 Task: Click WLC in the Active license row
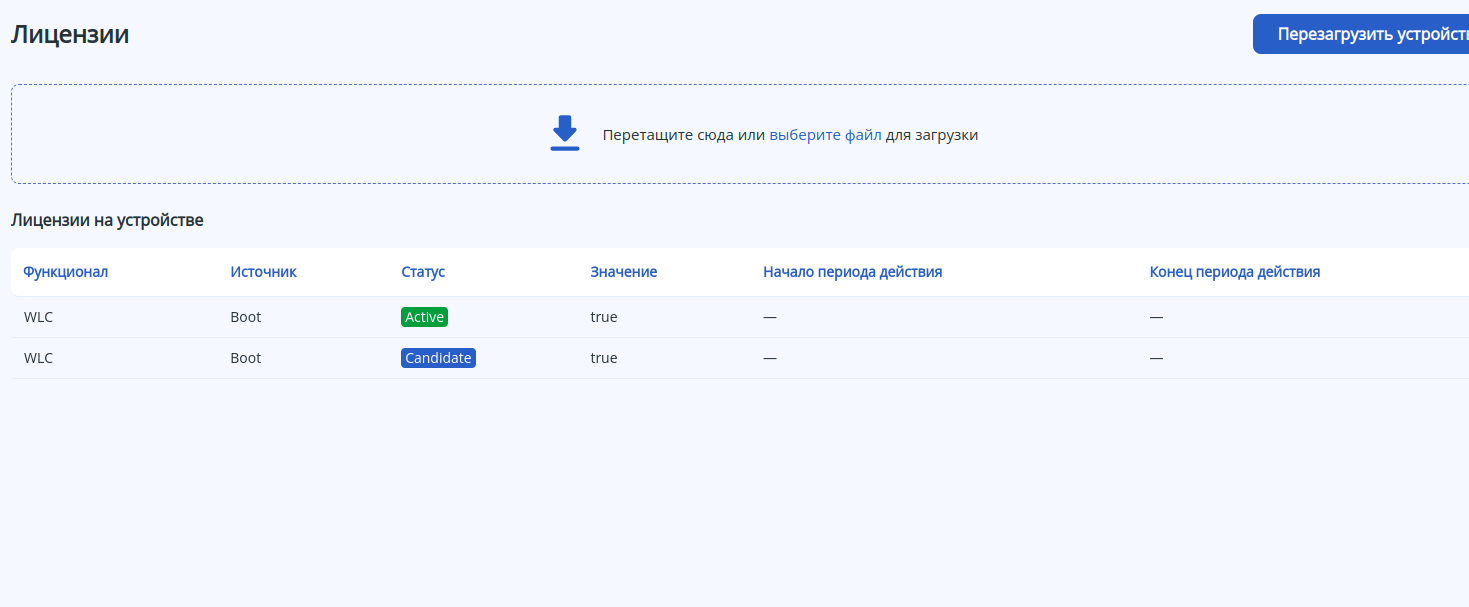[x=38, y=317]
